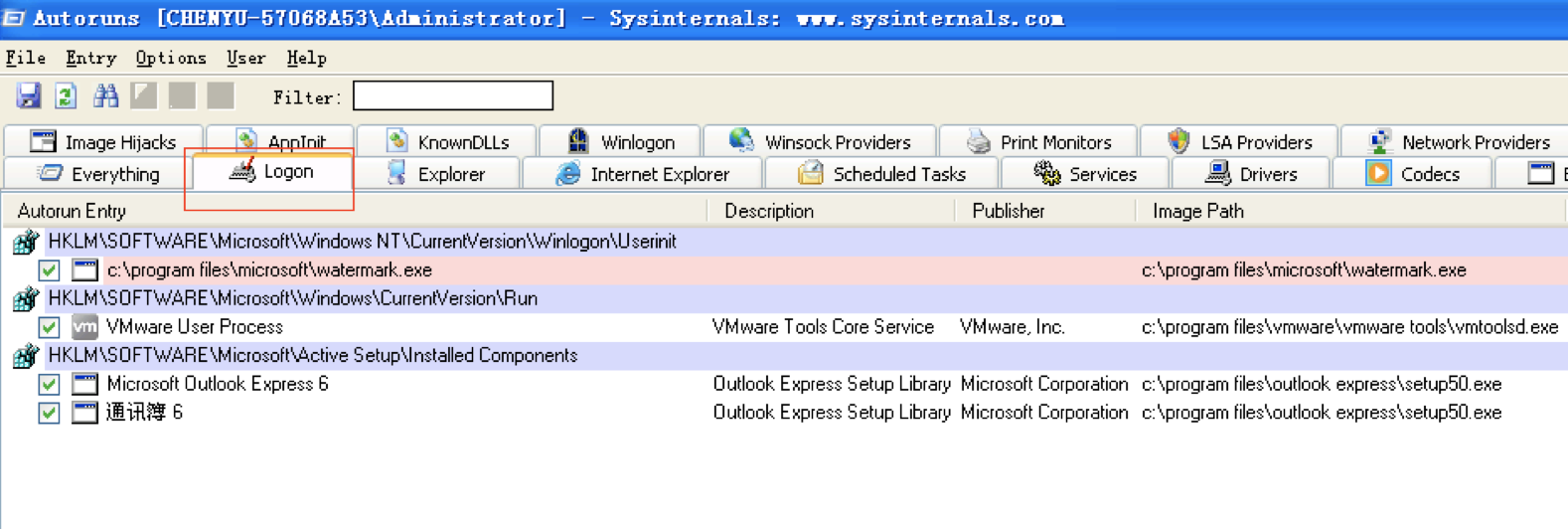Screen dimensions: 1568x529
Task: Click the VMware User Process vm icon
Action: pyautogui.click(x=84, y=327)
